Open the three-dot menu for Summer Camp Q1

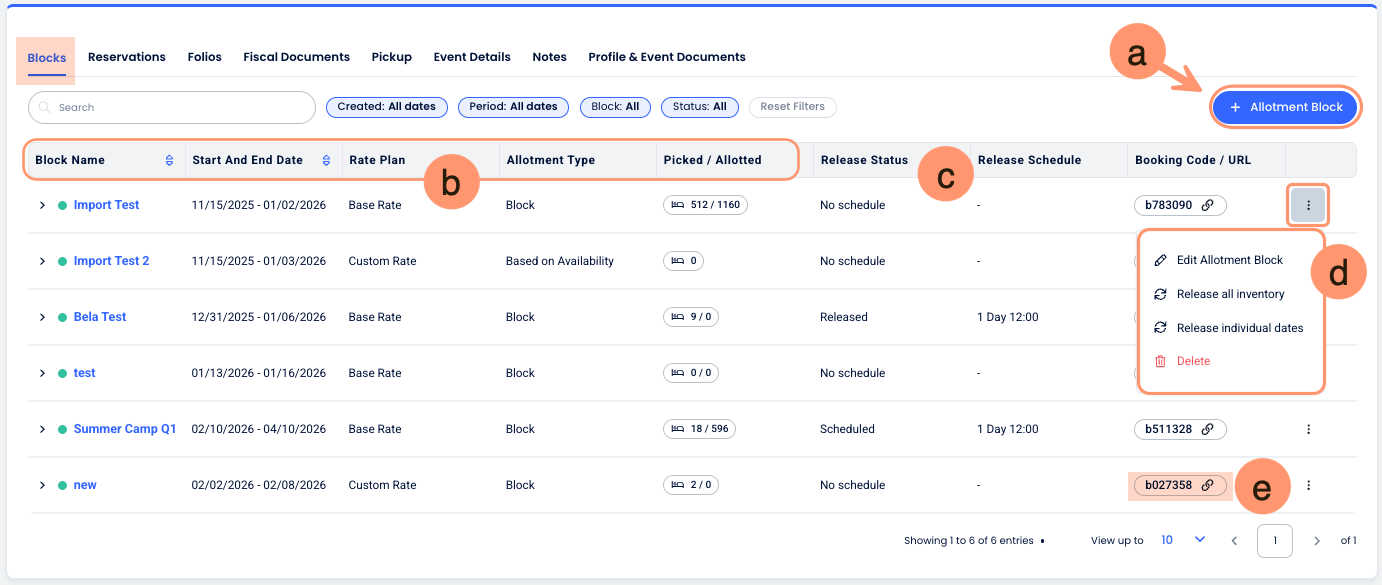[x=1308, y=429]
